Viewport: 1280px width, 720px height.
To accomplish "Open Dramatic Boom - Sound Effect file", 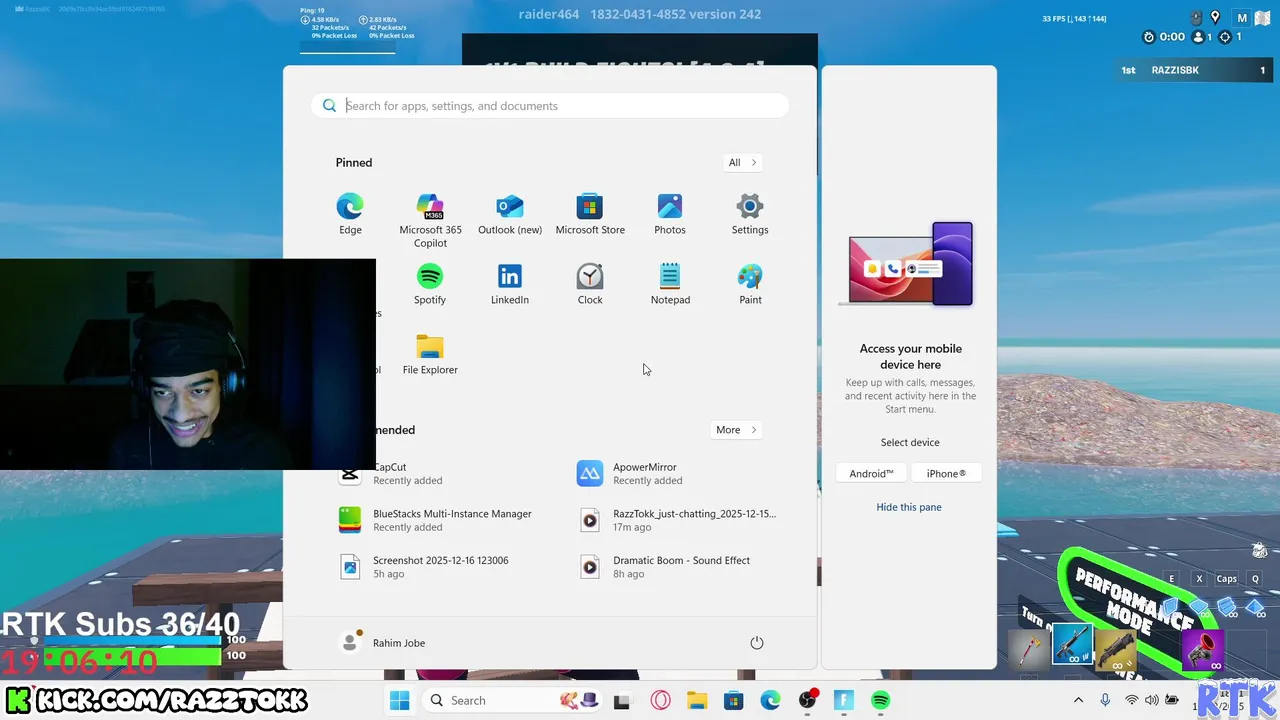I will (x=680, y=567).
